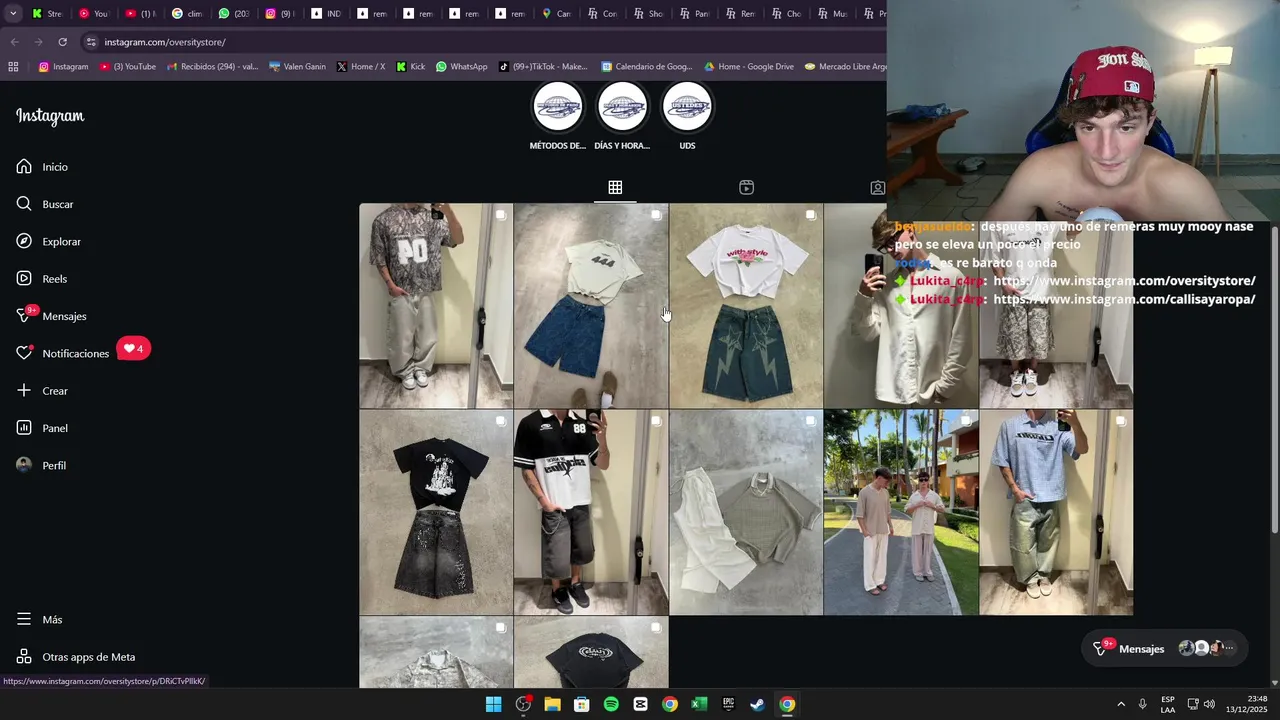Open UDS story highlight
Image resolution: width=1280 pixels, height=720 pixels.
pyautogui.click(x=687, y=116)
